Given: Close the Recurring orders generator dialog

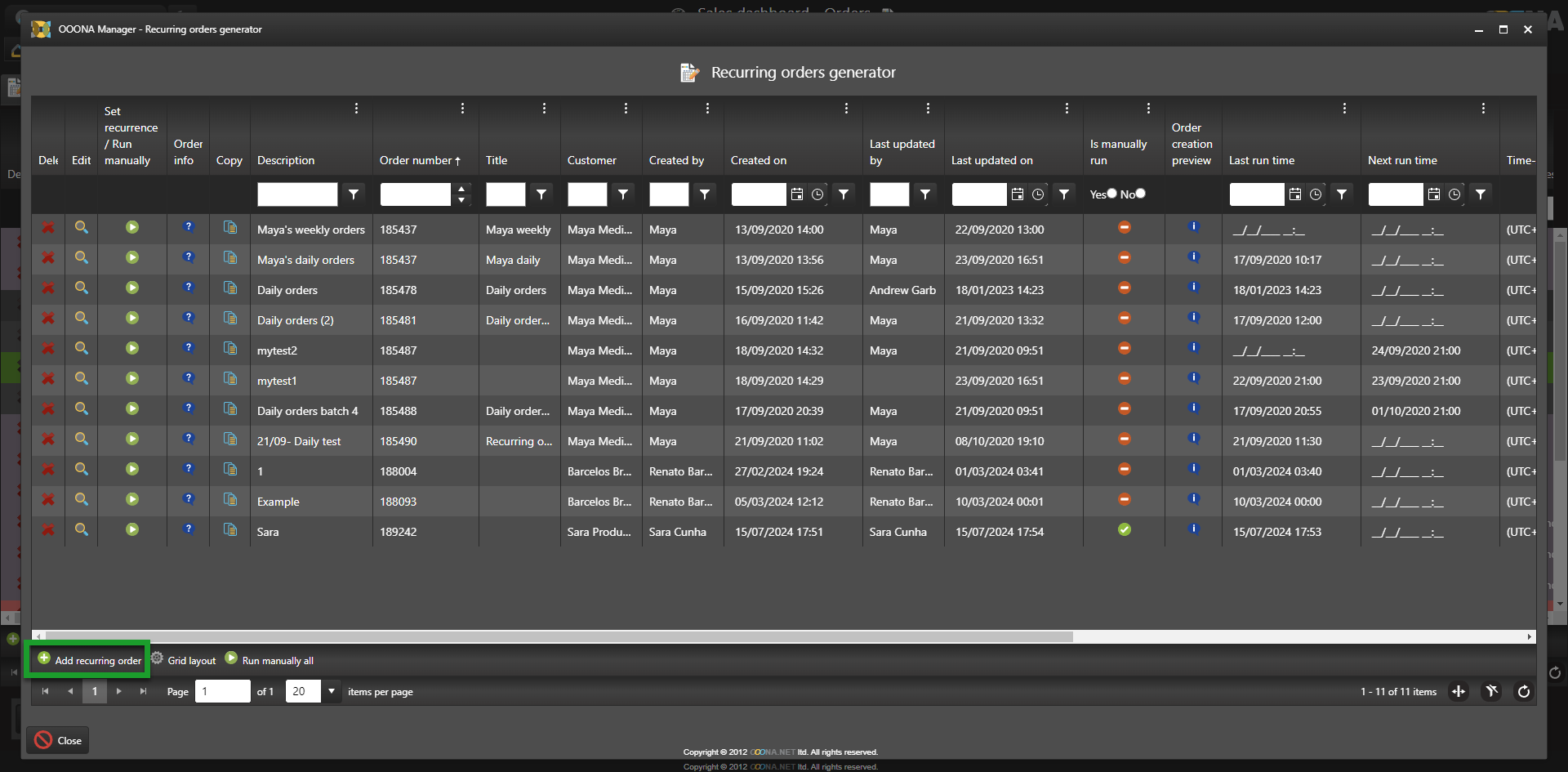Looking at the screenshot, I should pyautogui.click(x=58, y=741).
